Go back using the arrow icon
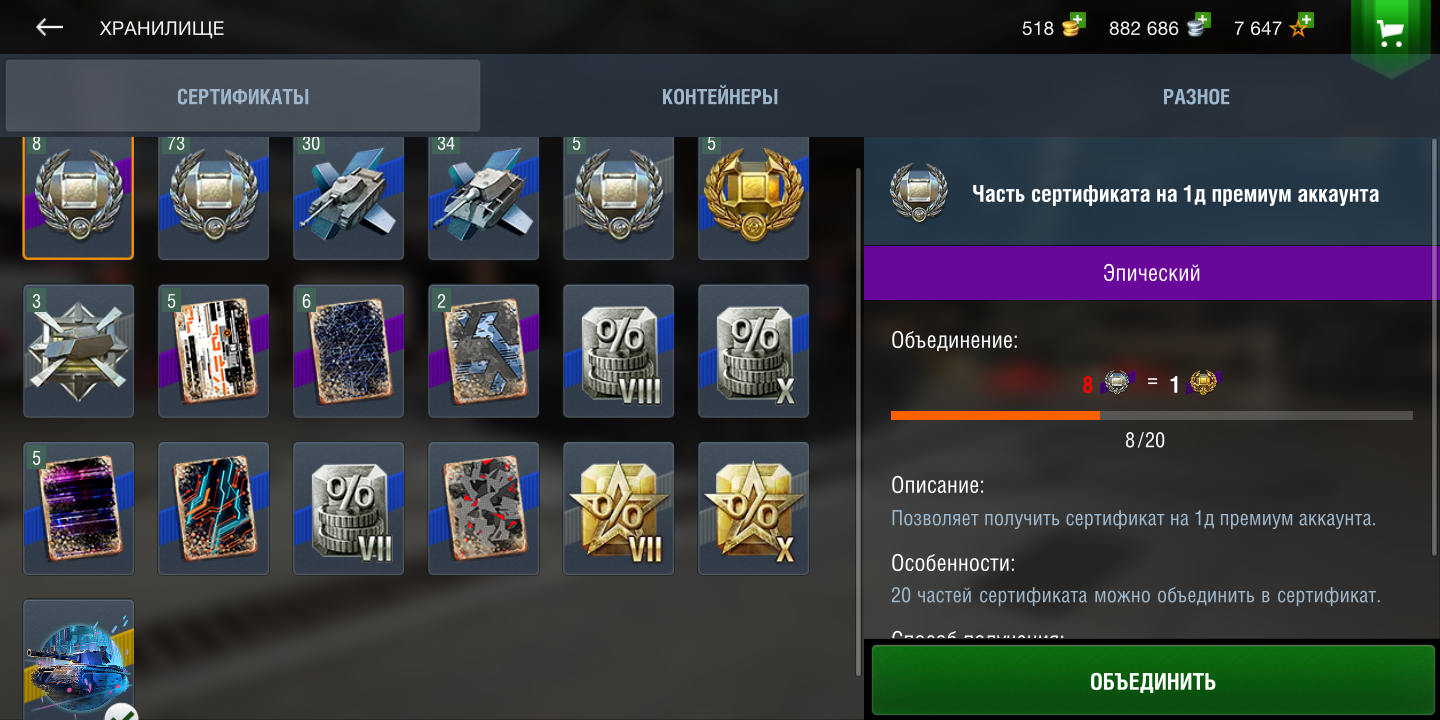The width and height of the screenshot is (1440, 720). (49, 28)
